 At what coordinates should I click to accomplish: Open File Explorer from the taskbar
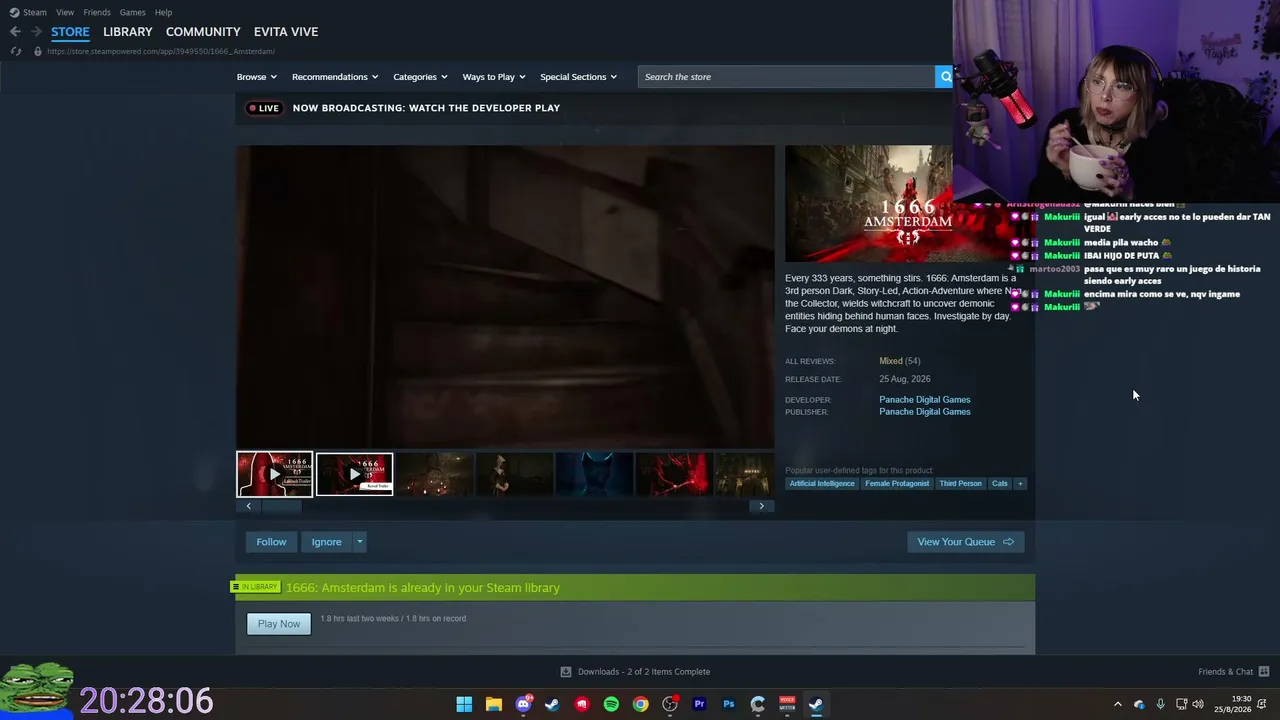click(494, 704)
